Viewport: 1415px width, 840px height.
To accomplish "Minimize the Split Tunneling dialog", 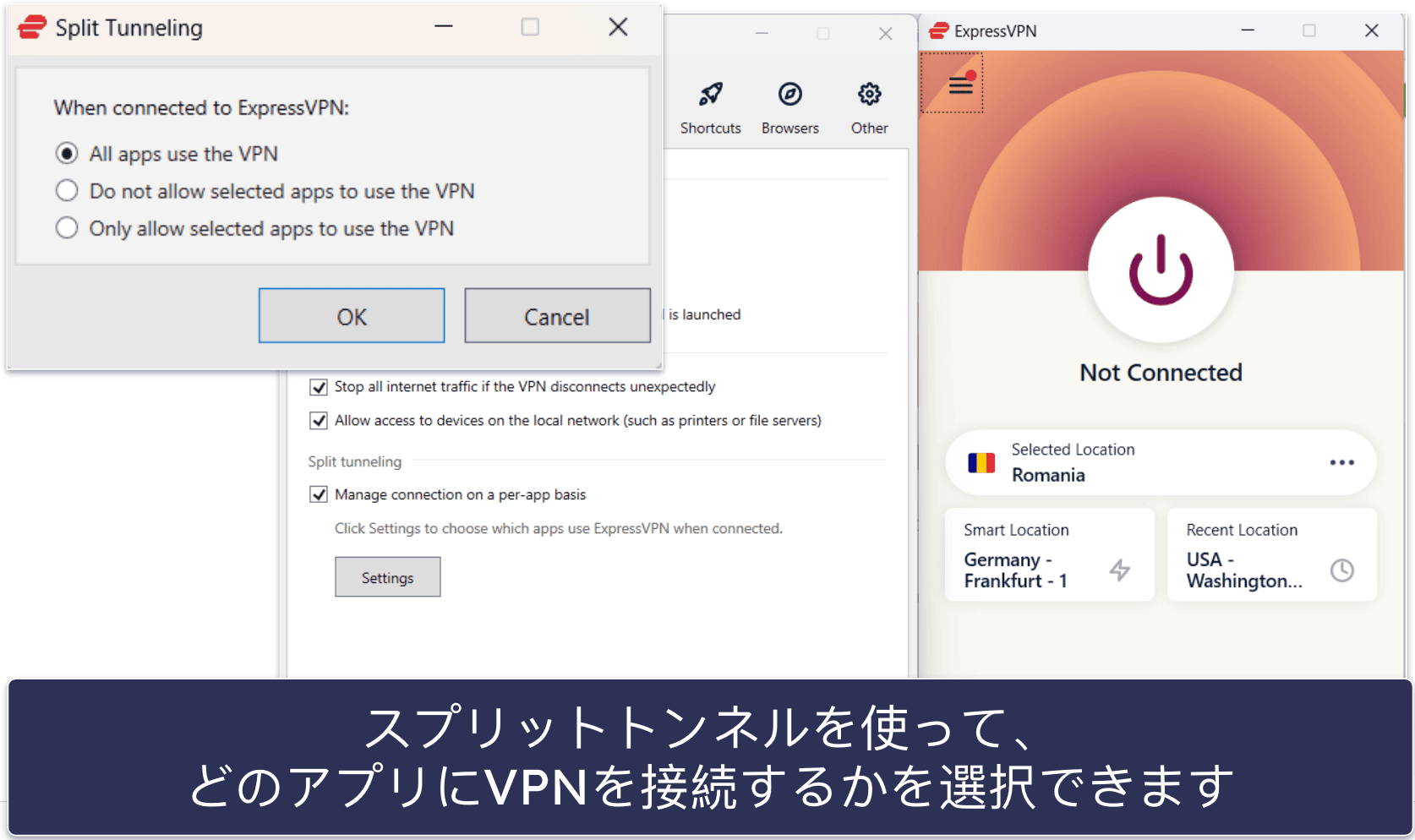I will tap(444, 27).
